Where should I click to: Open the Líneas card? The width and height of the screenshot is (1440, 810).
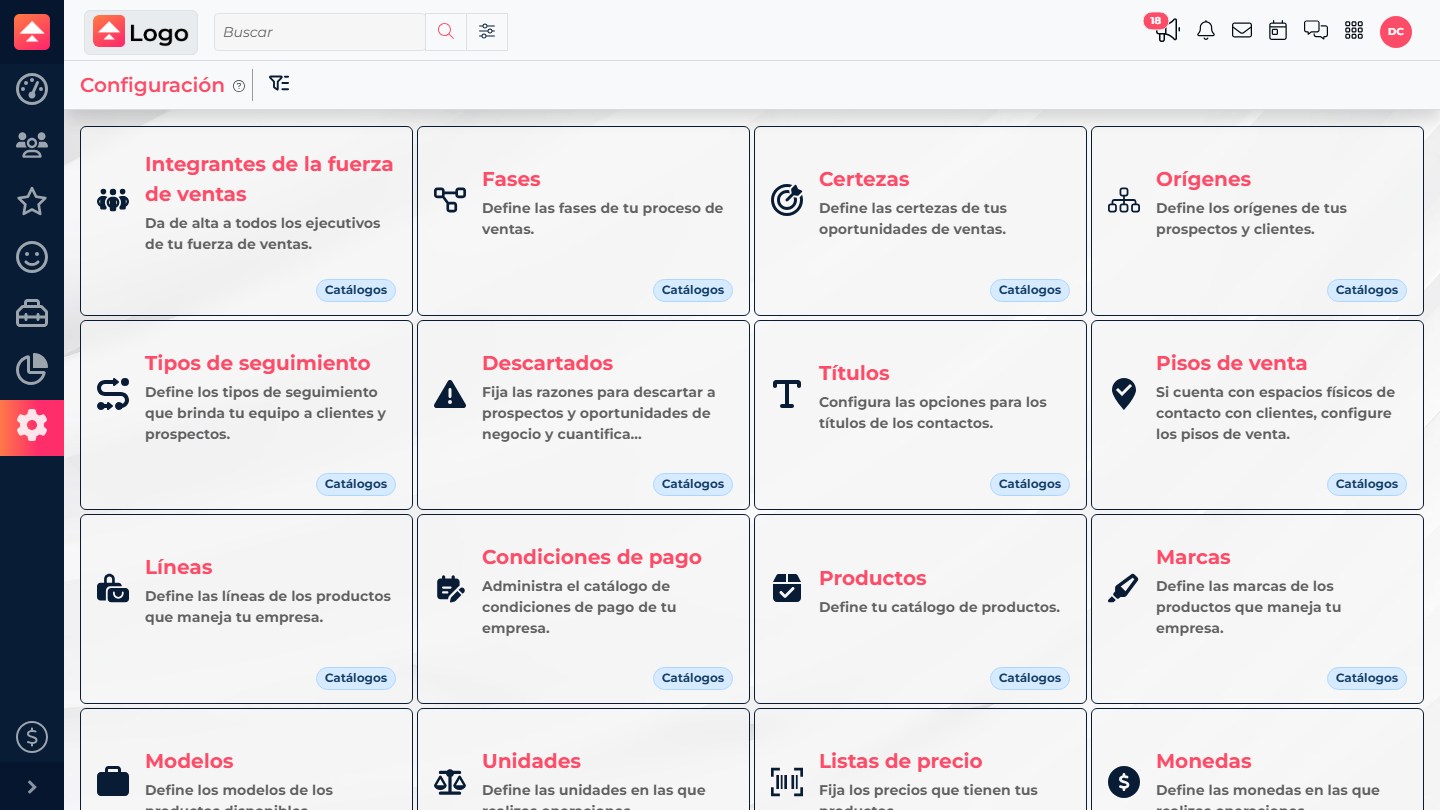(246, 609)
